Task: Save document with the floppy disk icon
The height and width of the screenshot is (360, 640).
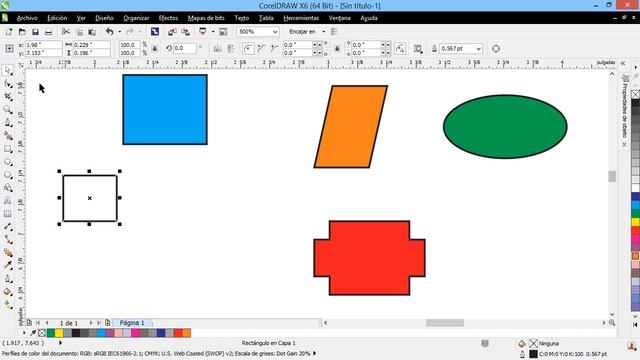Action: pyautogui.click(x=35, y=32)
